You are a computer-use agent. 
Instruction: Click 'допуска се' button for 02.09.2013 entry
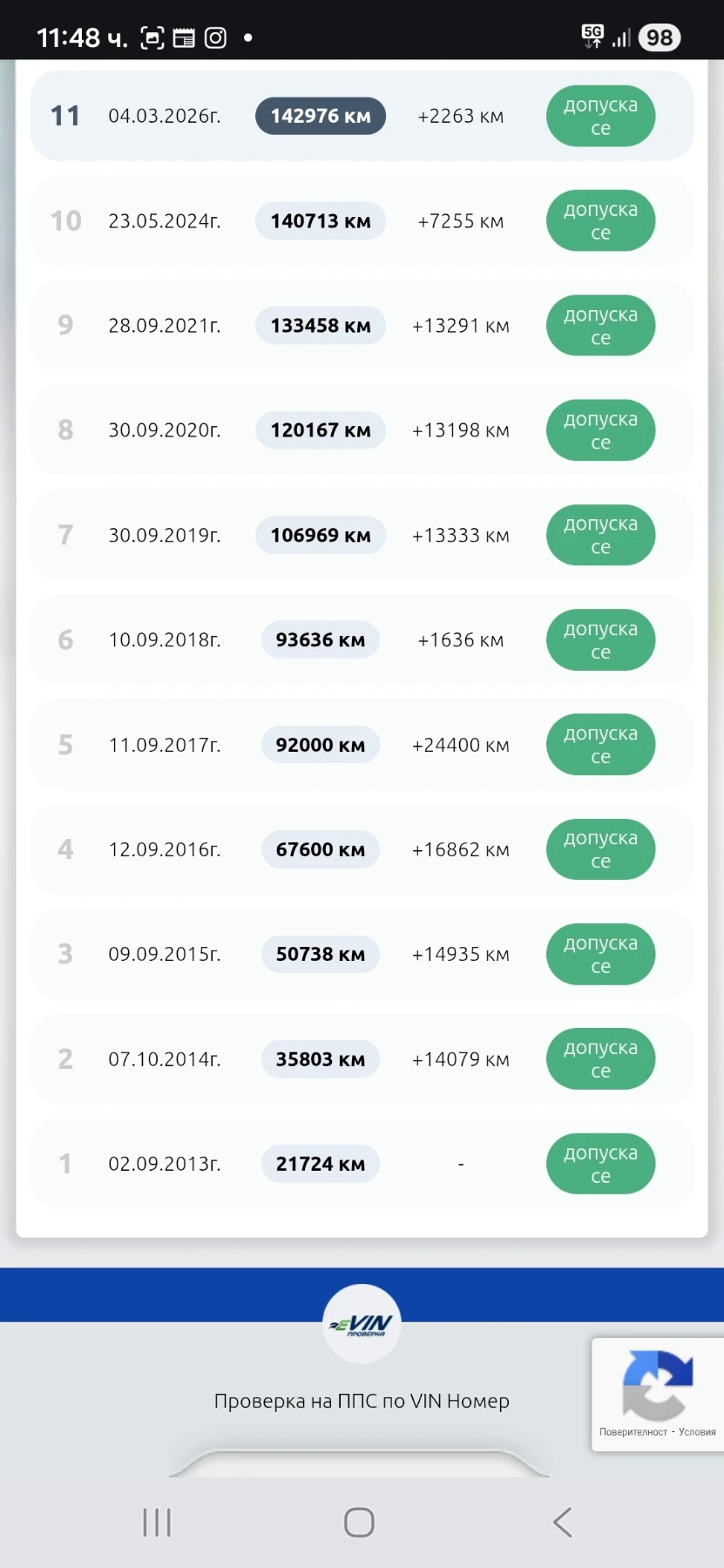coord(600,1164)
